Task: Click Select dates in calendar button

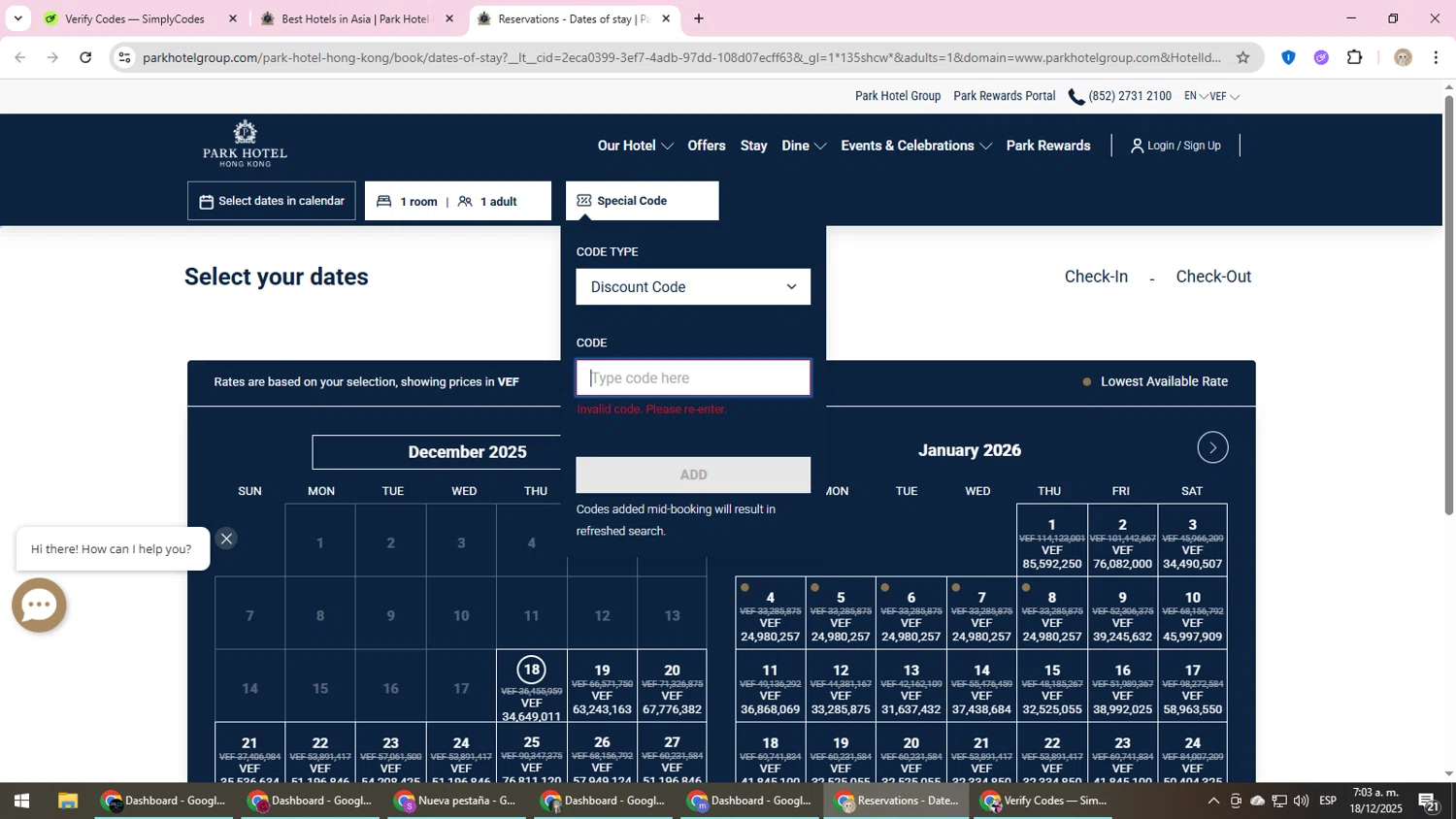Action: pyautogui.click(x=272, y=201)
